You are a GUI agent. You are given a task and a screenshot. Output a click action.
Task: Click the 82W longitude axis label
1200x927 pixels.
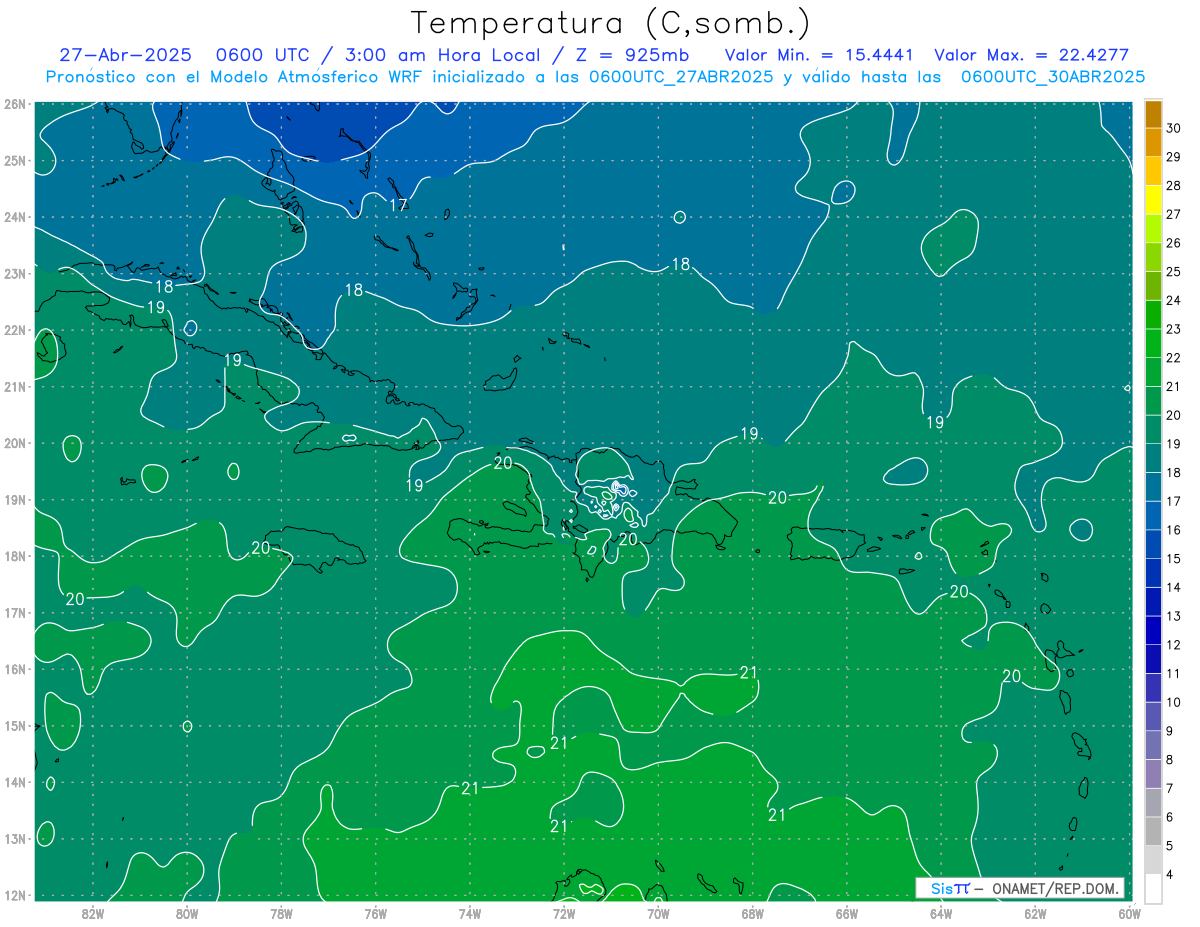92,912
